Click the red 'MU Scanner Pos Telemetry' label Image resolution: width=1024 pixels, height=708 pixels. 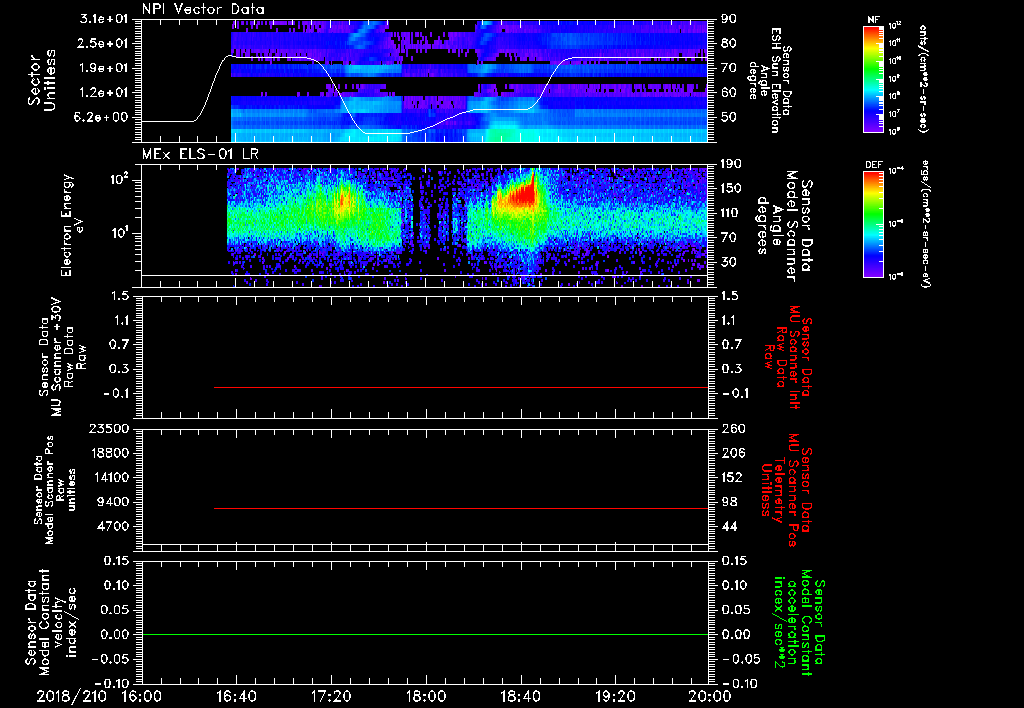point(786,490)
